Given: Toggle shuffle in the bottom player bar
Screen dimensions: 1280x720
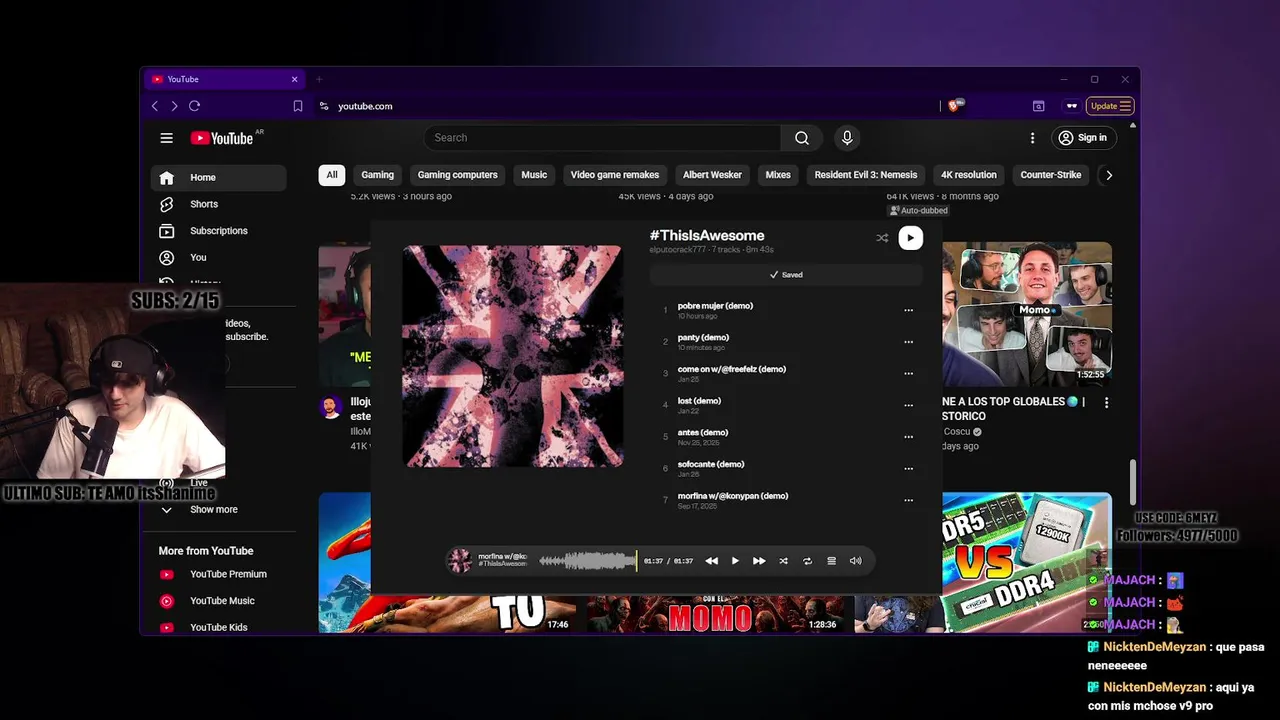Looking at the screenshot, I should [x=783, y=561].
